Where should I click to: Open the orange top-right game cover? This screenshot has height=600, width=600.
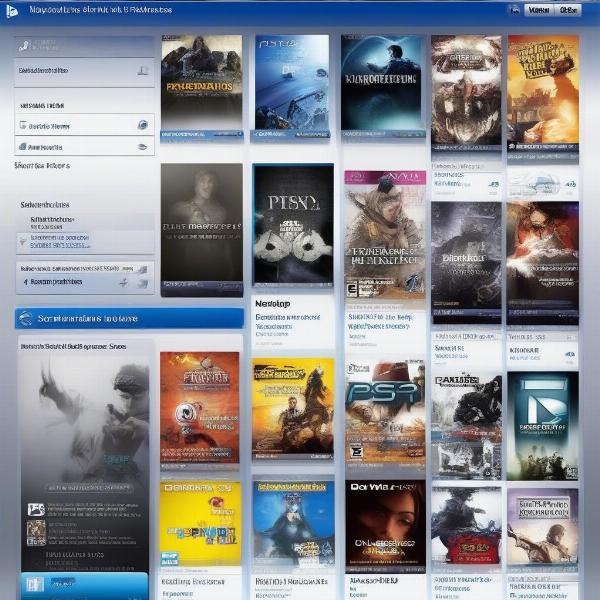543,90
